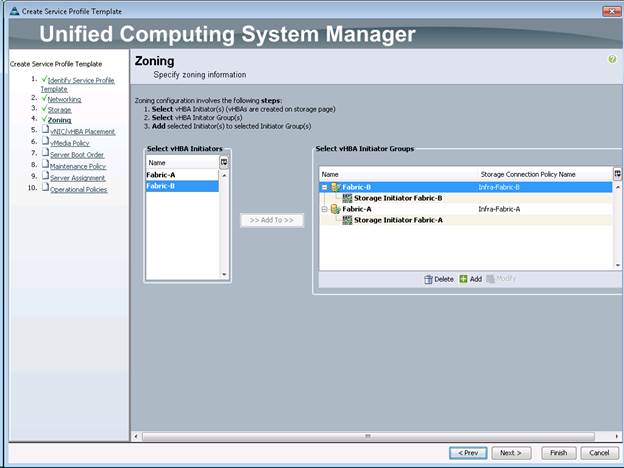Image resolution: width=624 pixels, height=468 pixels.
Task: Click the Finish button
Action: tap(559, 453)
